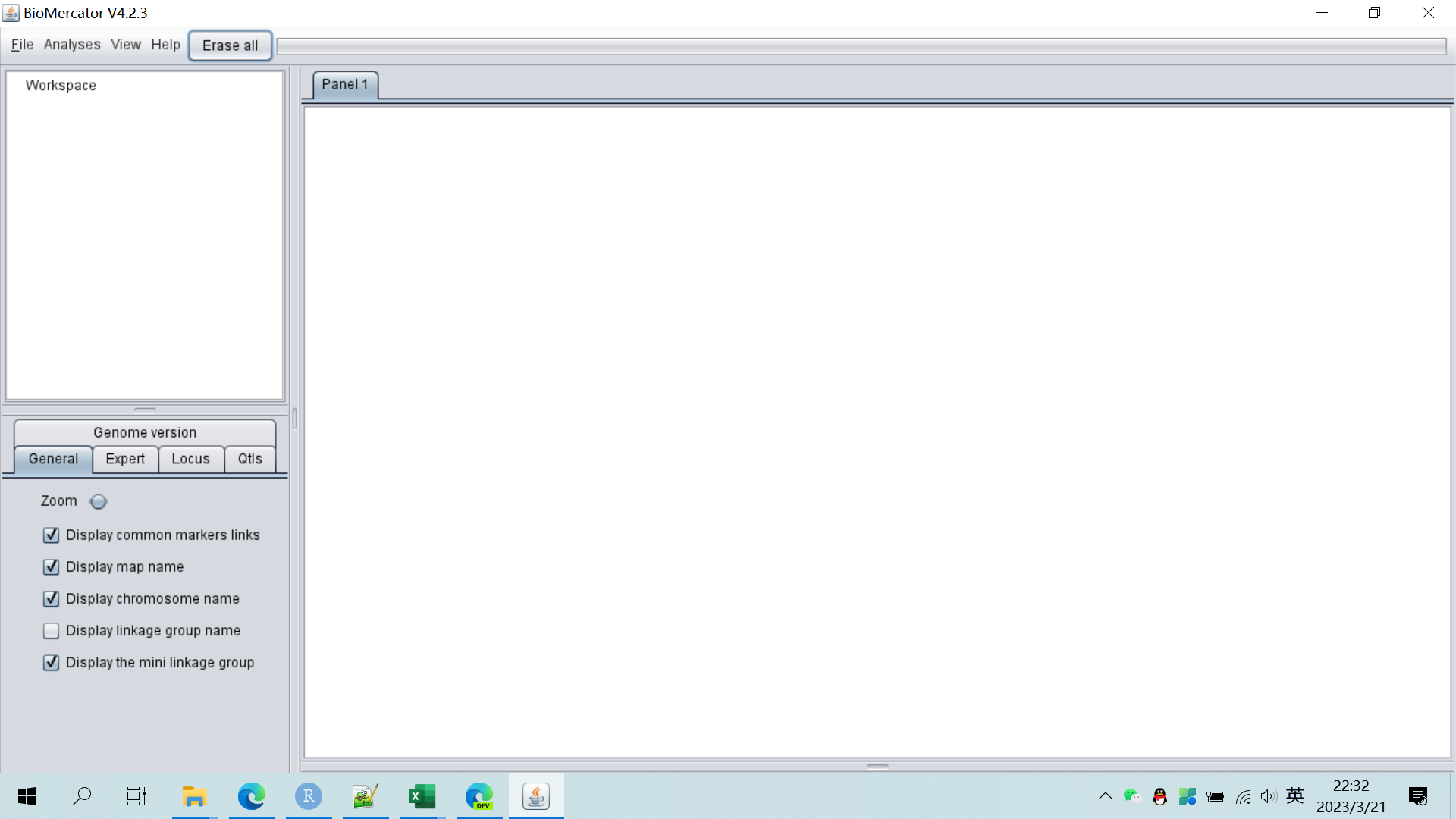Image resolution: width=1456 pixels, height=819 pixels.
Task: Click the QQ penguin tray icon
Action: click(1159, 796)
